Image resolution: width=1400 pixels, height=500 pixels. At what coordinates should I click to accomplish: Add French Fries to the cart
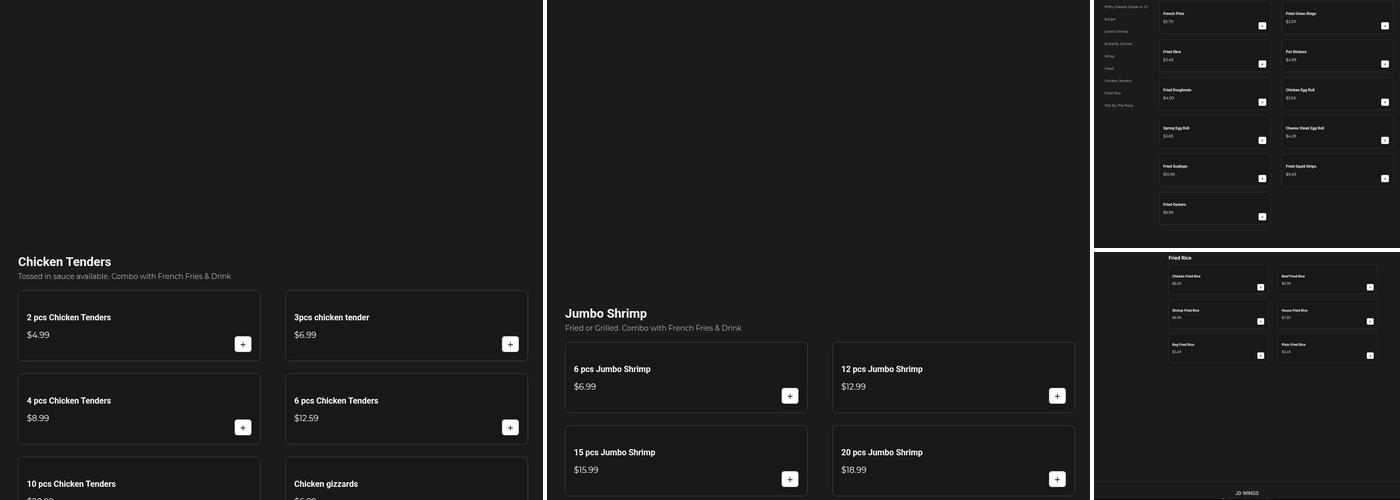pos(1262,26)
